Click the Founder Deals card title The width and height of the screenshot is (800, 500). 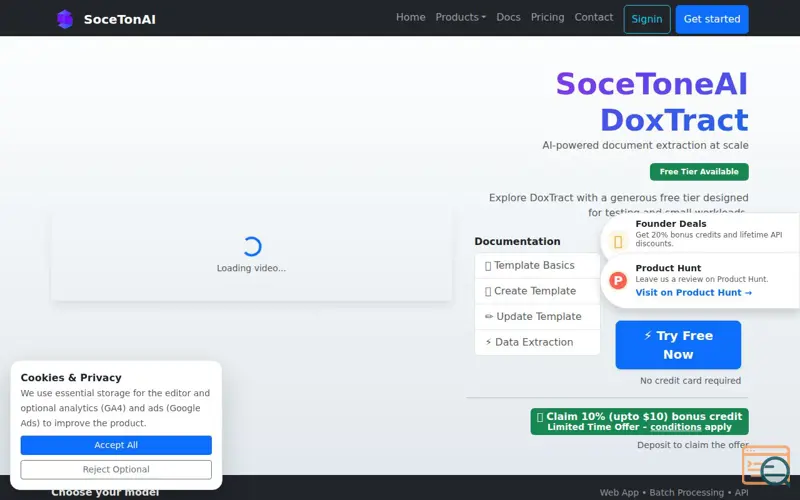coord(671,224)
